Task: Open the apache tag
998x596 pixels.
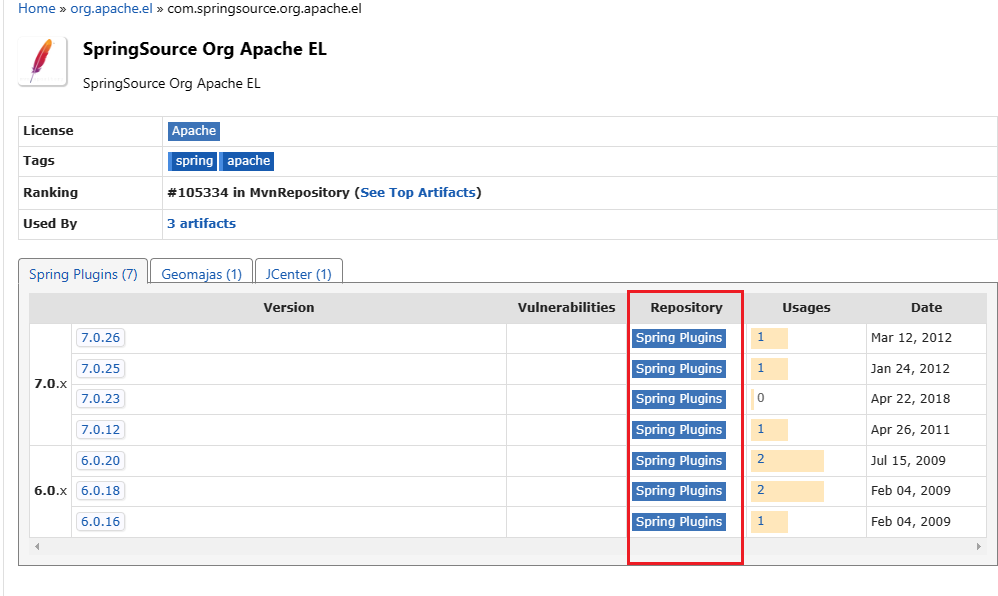Action: [247, 161]
